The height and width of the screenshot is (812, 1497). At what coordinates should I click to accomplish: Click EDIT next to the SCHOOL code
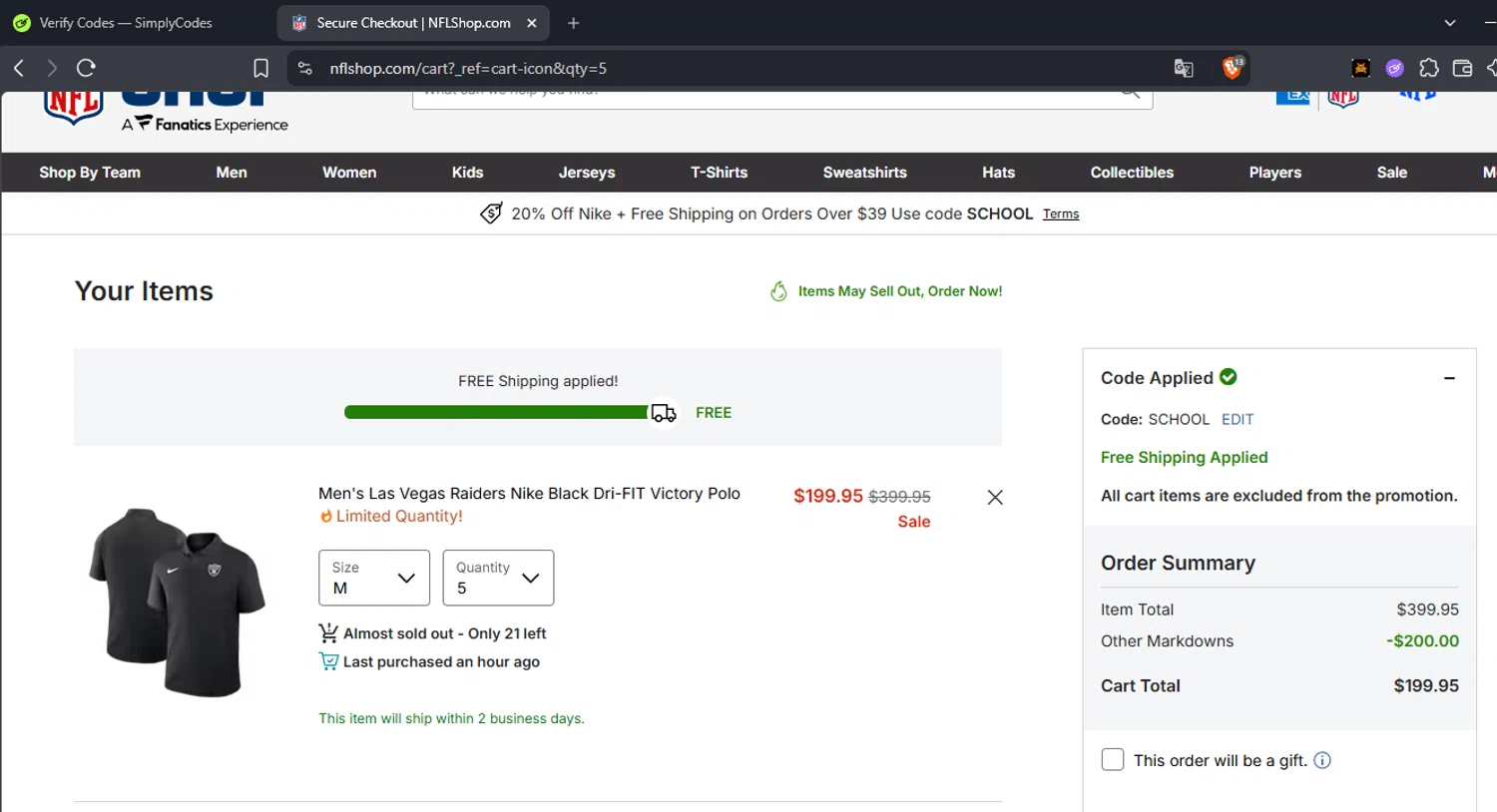pyautogui.click(x=1238, y=419)
